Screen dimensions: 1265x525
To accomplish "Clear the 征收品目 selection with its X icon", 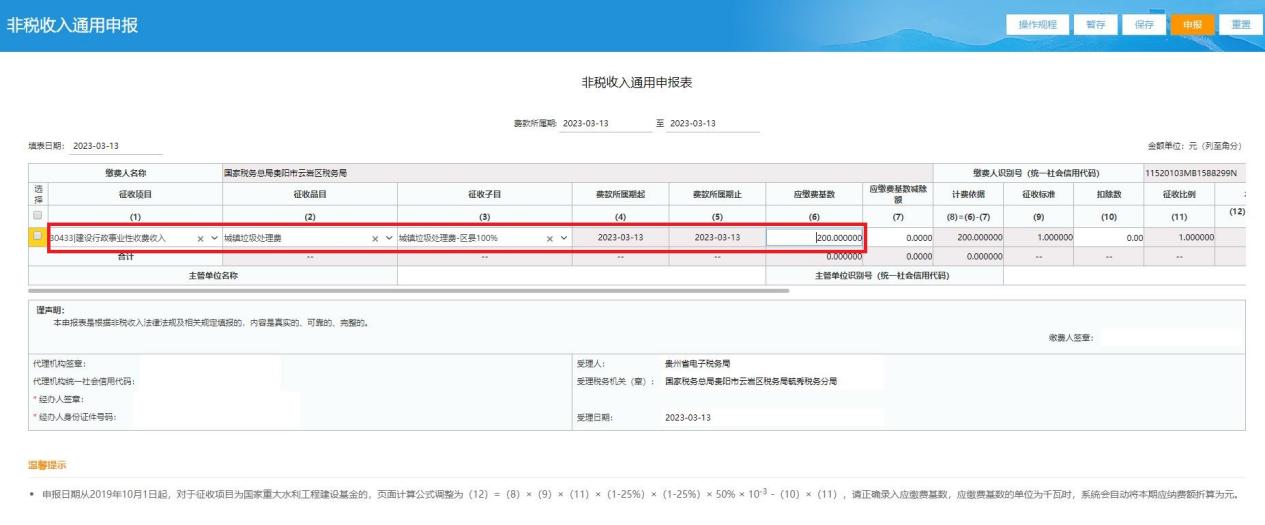I will [375, 238].
